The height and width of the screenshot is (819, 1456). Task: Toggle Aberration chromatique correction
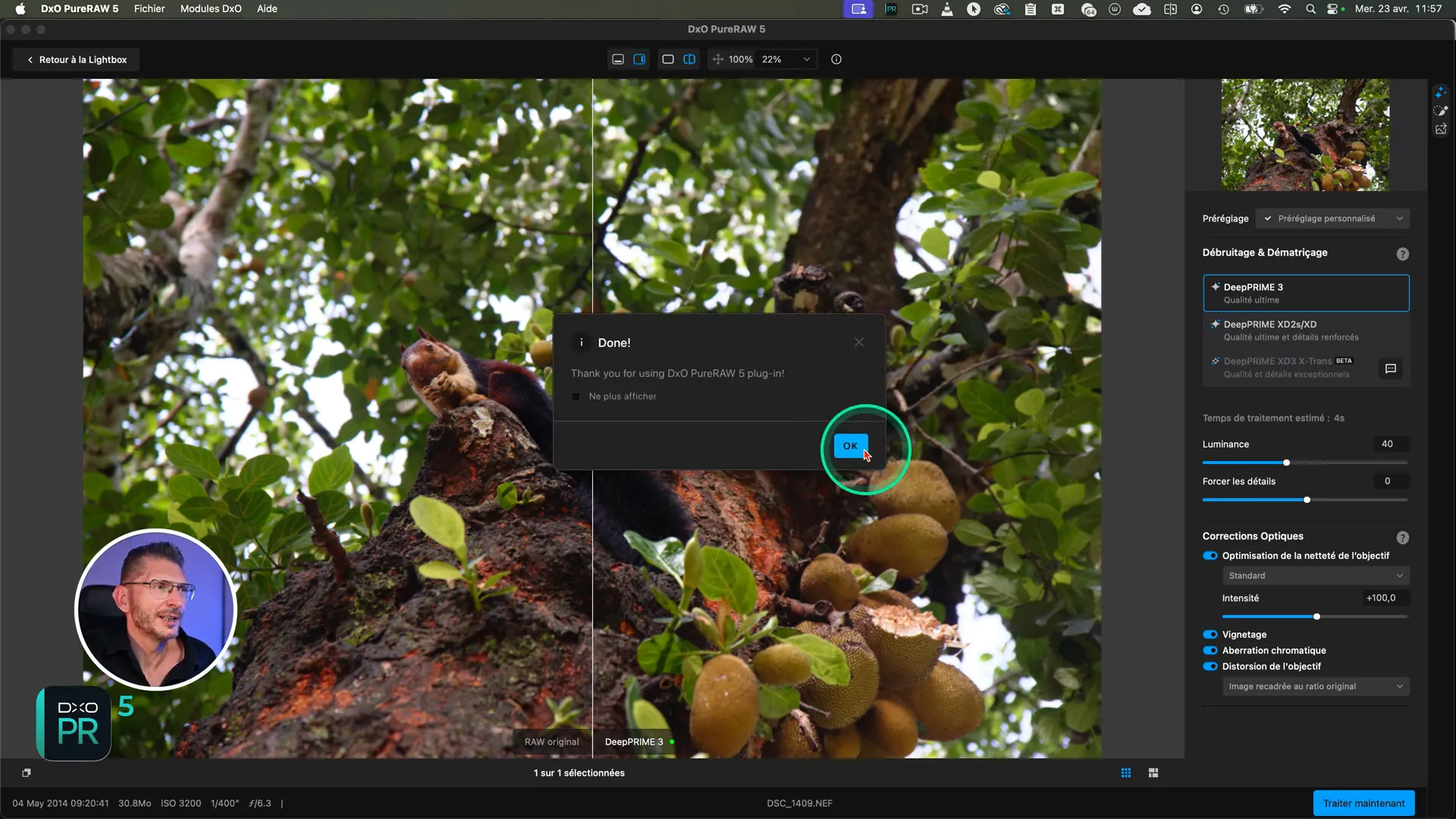(1210, 651)
